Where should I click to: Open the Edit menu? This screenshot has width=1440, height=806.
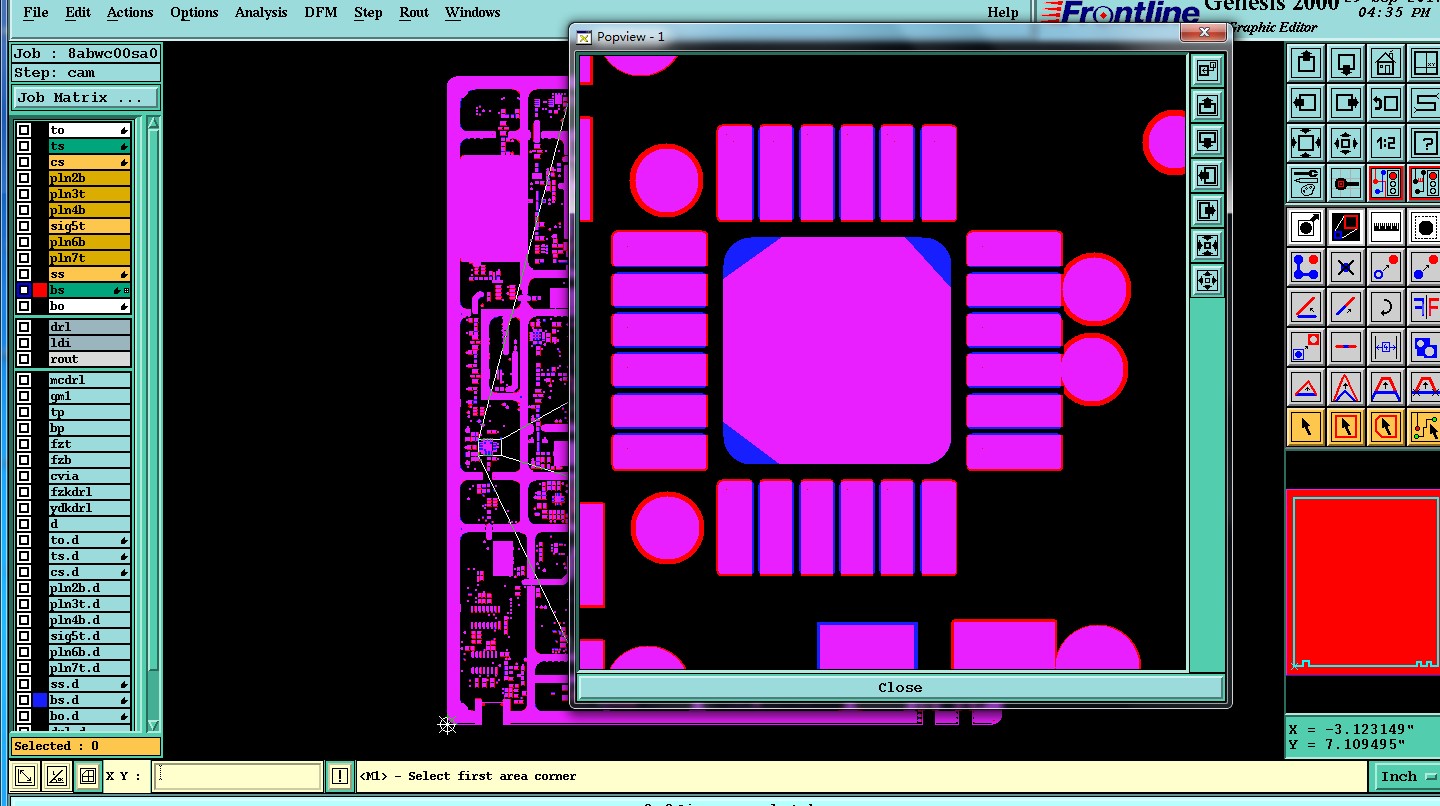(x=77, y=12)
